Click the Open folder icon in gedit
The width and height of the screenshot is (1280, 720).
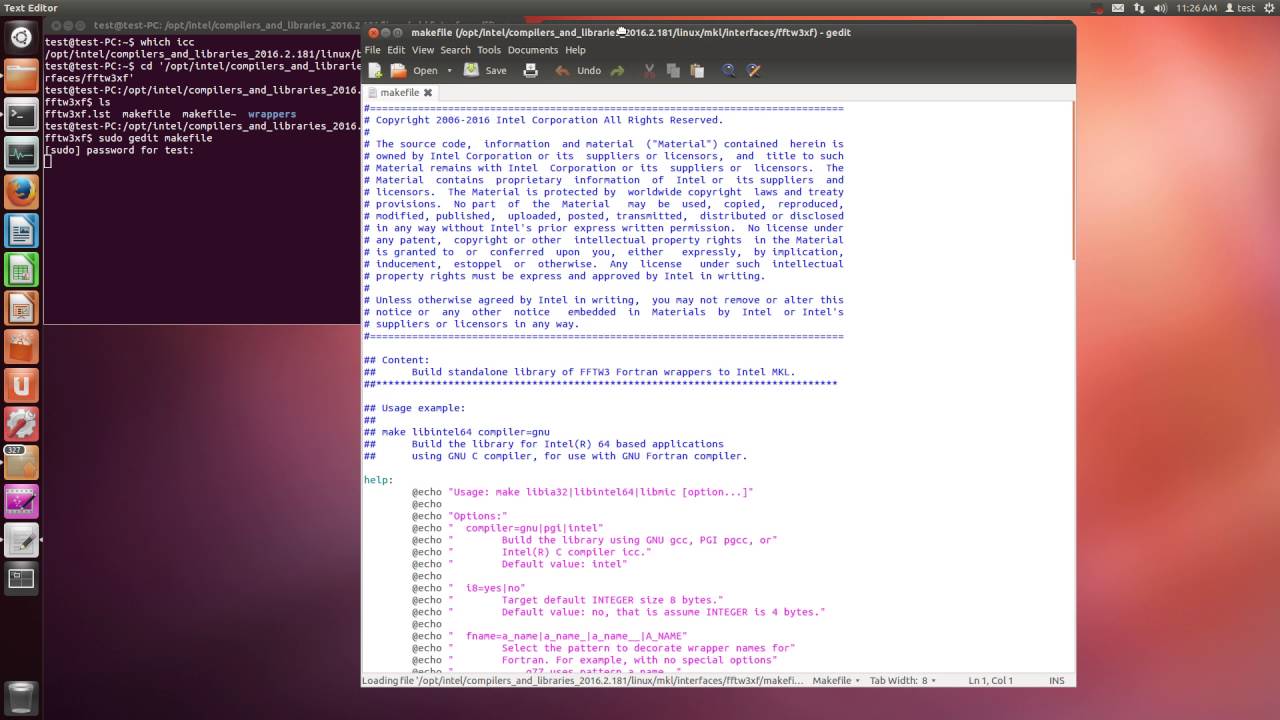coord(398,70)
